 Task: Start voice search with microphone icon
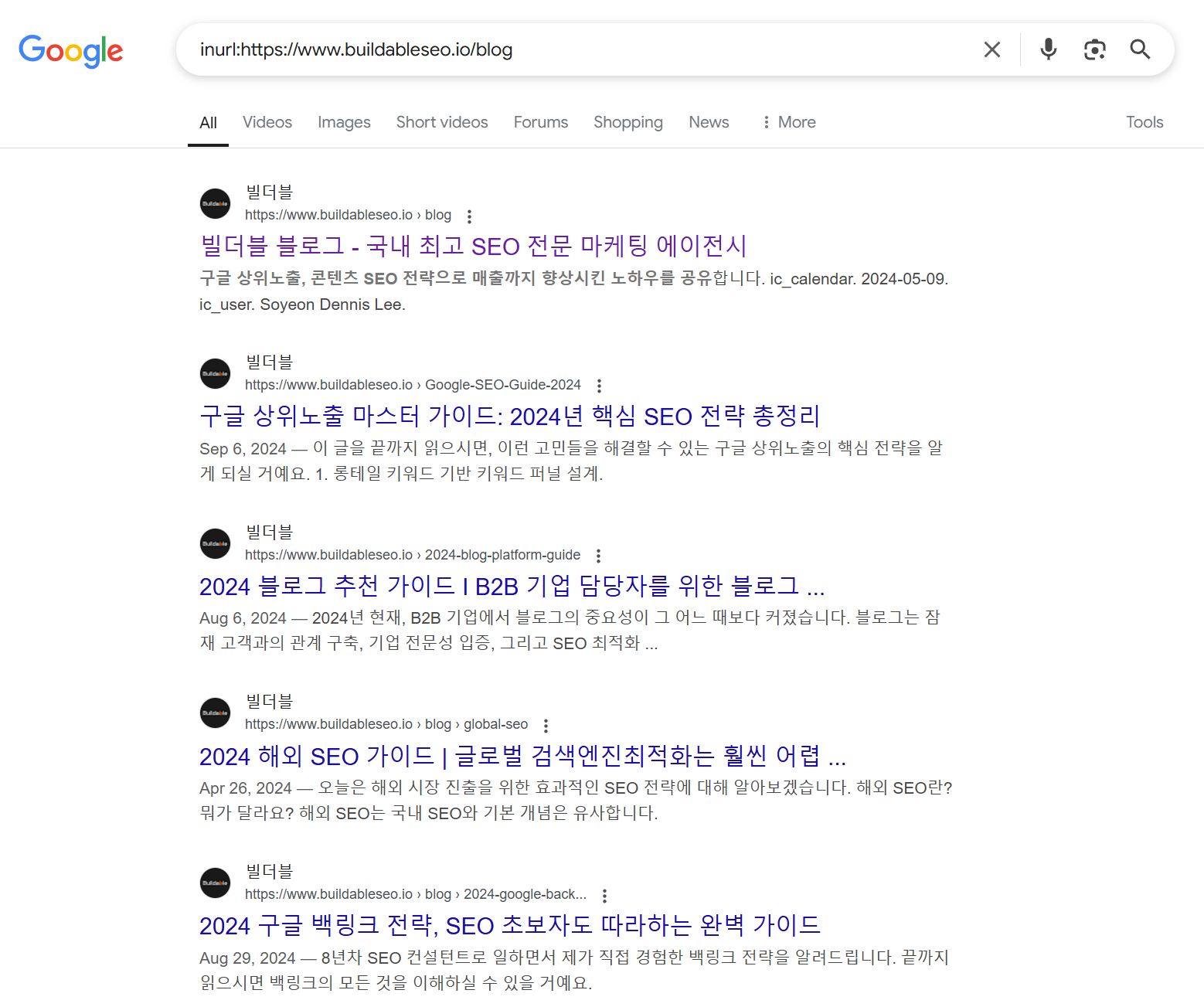[1048, 49]
